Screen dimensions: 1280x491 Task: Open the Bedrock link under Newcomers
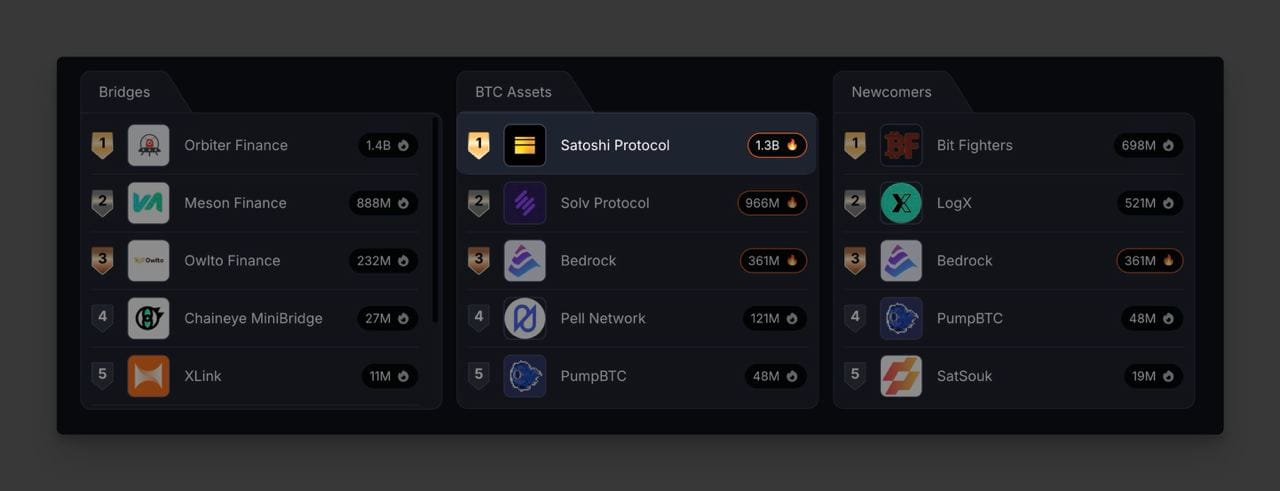965,261
